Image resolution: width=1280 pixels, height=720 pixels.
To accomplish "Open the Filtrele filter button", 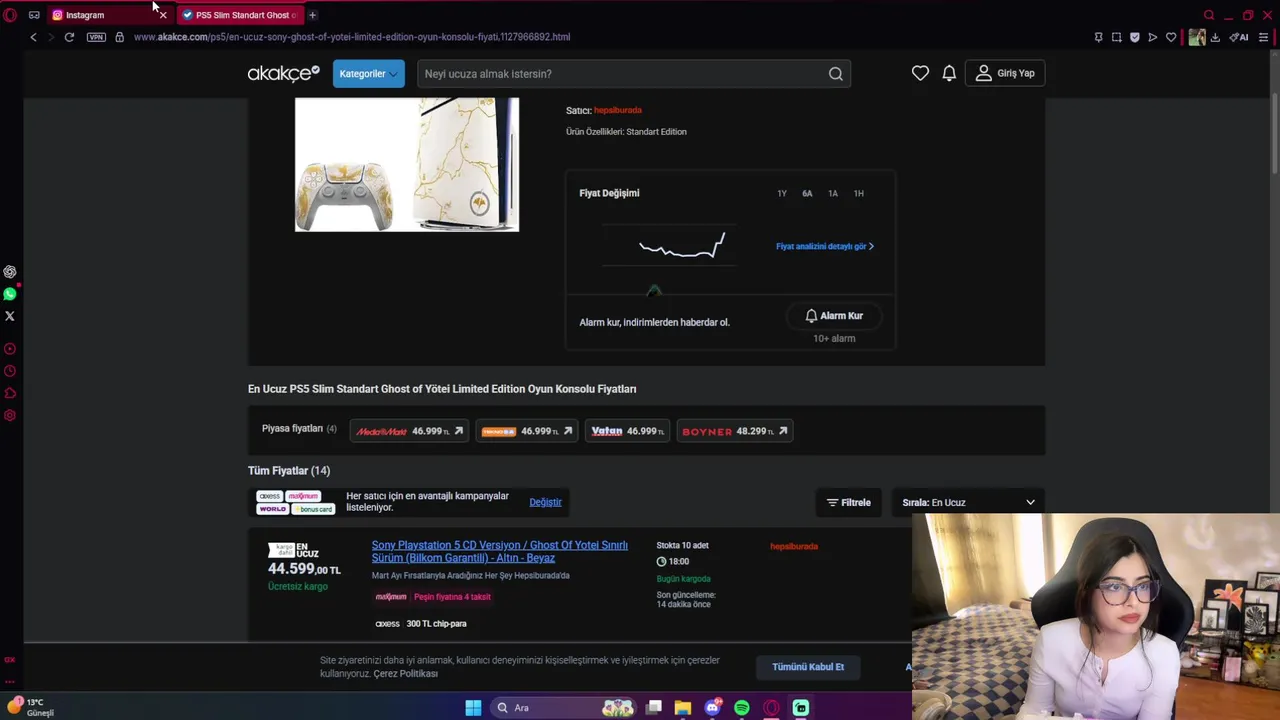I will (849, 502).
